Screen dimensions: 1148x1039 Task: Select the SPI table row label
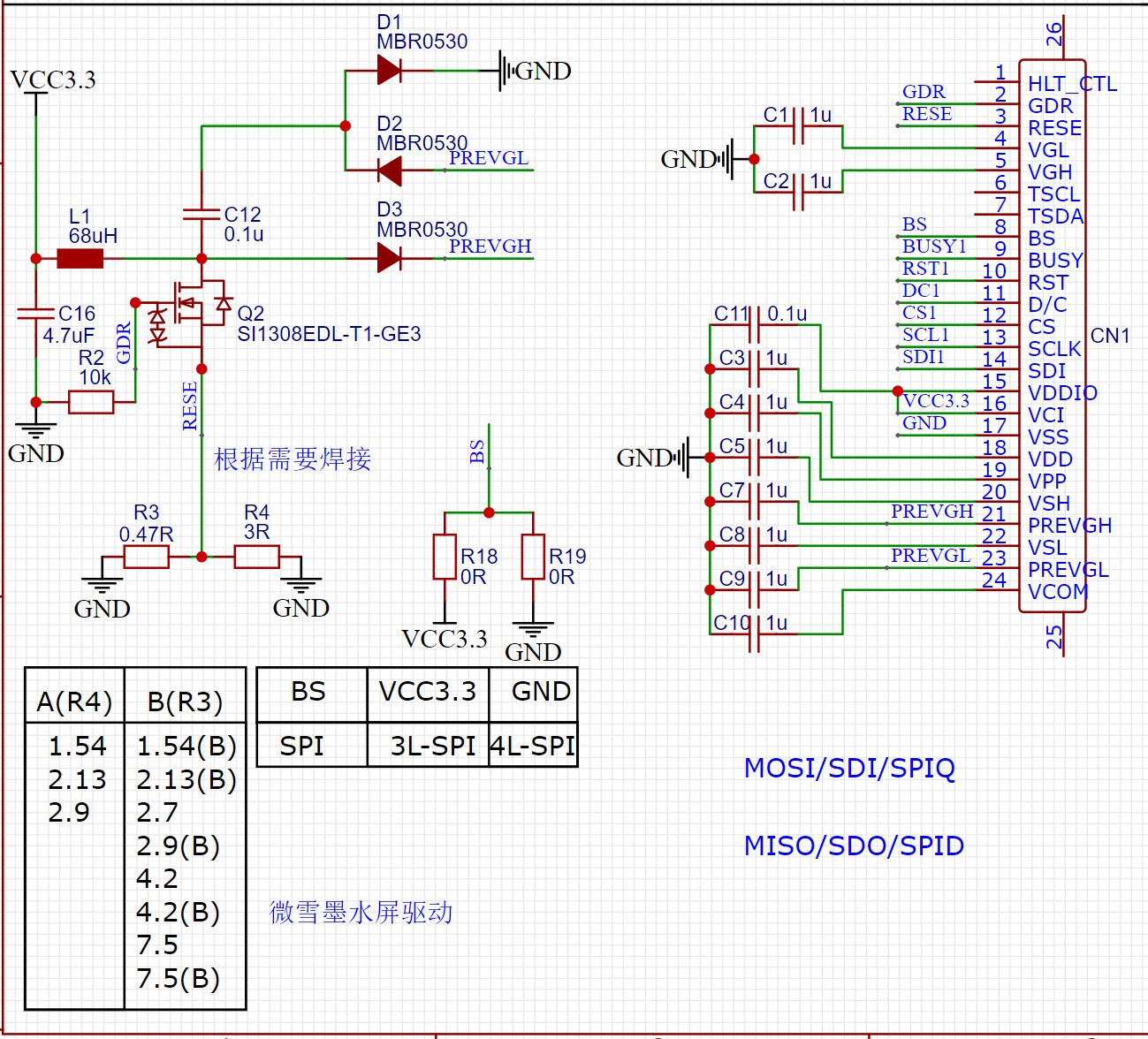[301, 747]
